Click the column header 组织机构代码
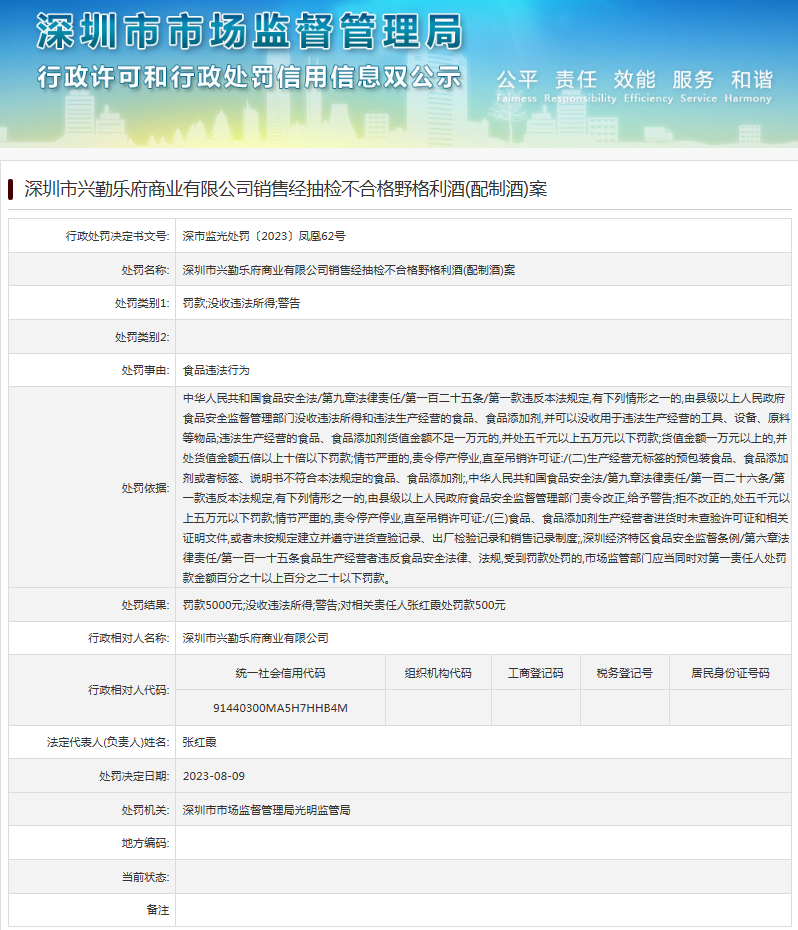This screenshot has width=798, height=930. coord(438,673)
